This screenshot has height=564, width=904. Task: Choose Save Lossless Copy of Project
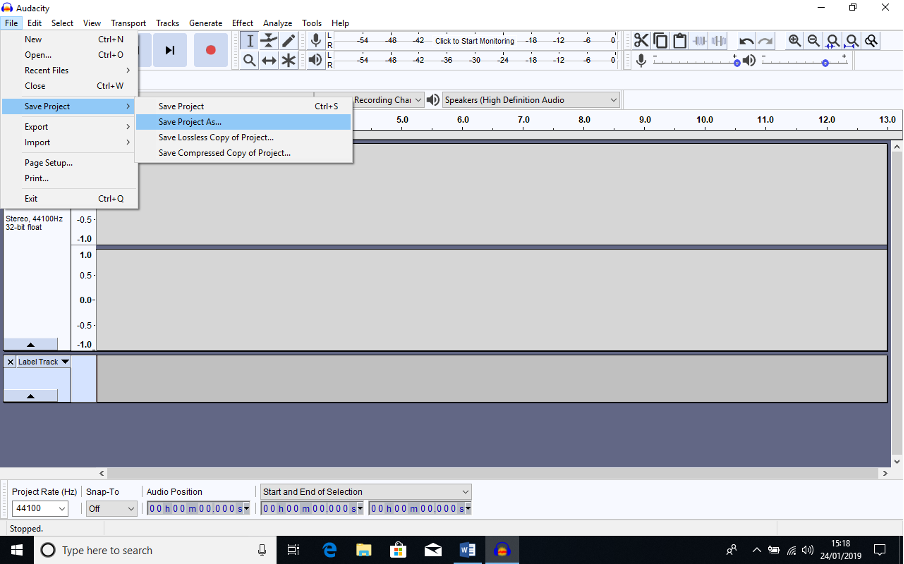243,137
